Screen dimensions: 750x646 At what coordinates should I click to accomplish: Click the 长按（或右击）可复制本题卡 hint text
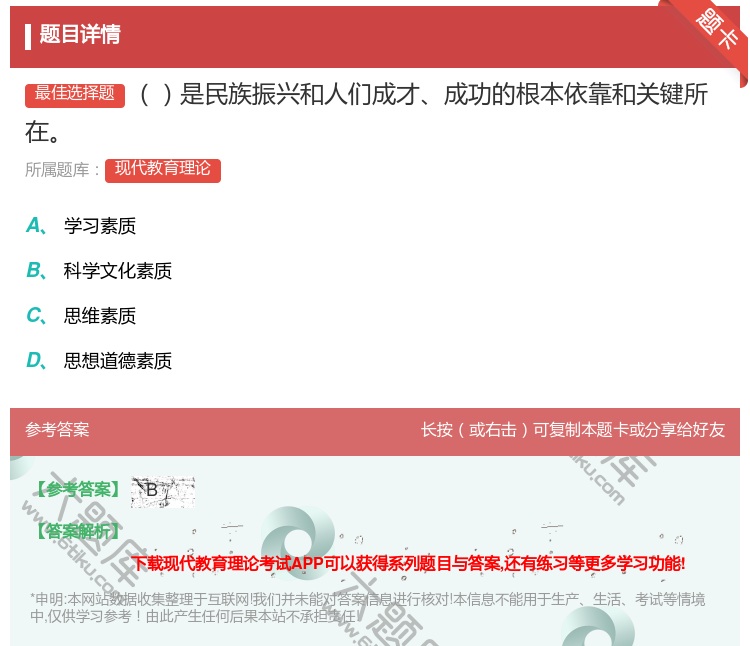[573, 430]
